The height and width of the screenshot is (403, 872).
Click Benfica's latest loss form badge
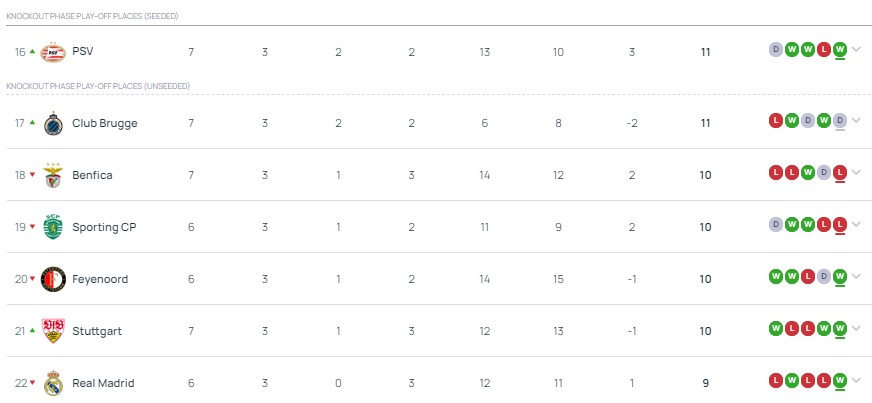840,173
